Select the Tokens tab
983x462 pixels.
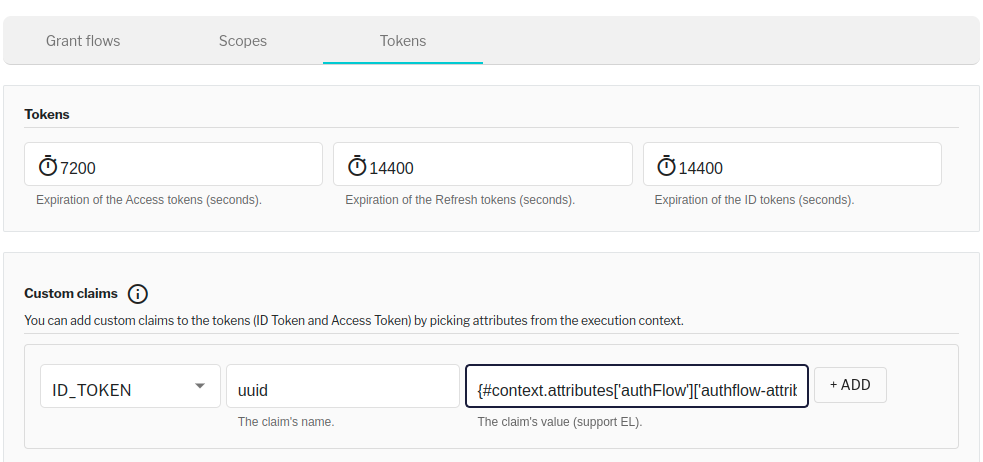(403, 41)
